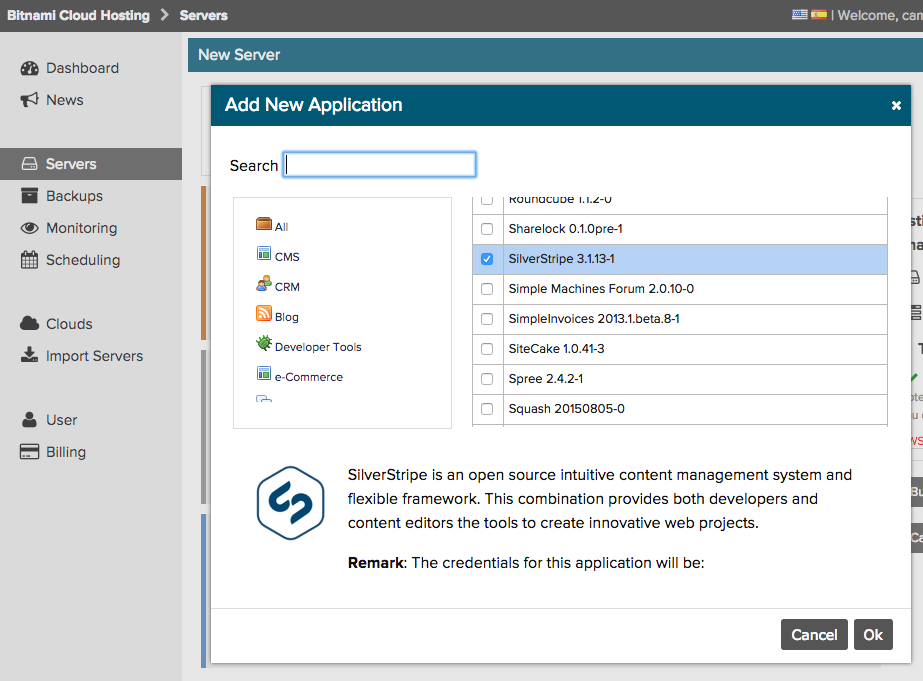Click the Servers breadcrumb link
Image resolution: width=923 pixels, height=681 pixels.
204,15
